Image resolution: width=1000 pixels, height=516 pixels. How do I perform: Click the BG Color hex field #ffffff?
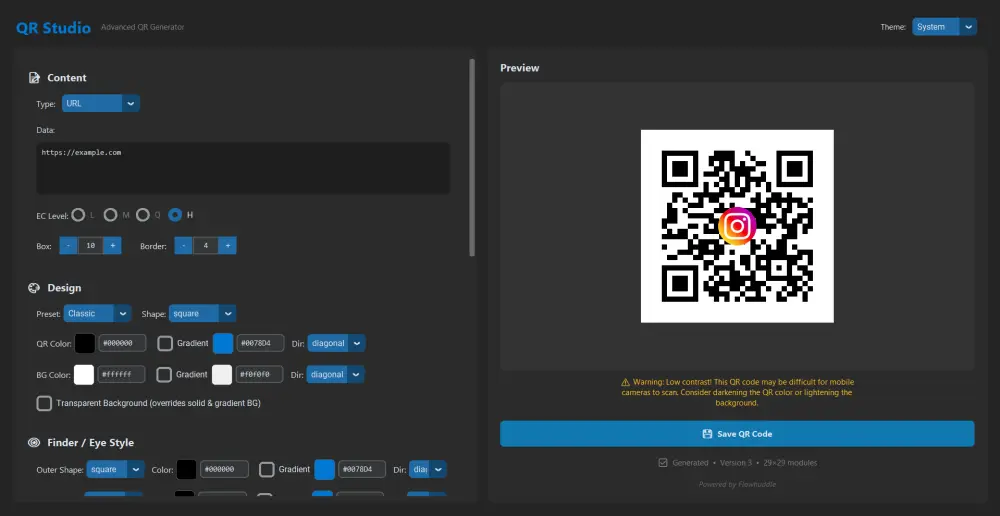(121, 374)
